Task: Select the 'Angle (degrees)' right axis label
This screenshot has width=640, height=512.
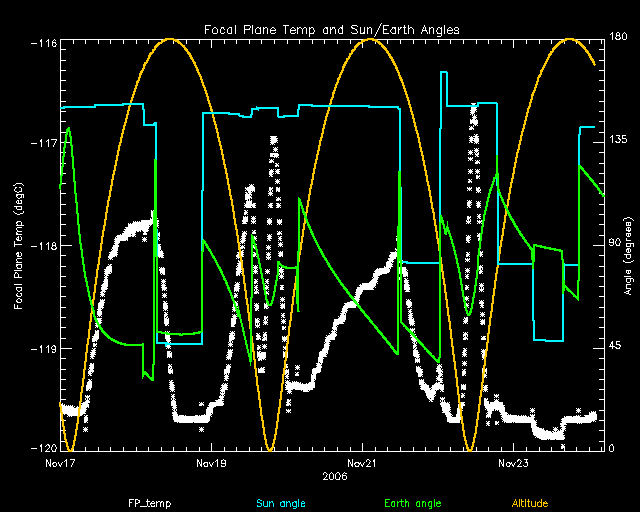Action: pos(626,245)
